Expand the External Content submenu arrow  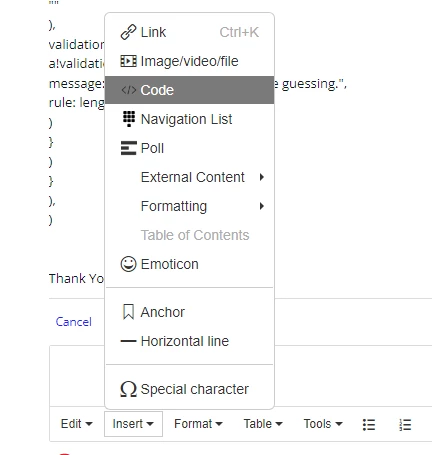(x=262, y=177)
